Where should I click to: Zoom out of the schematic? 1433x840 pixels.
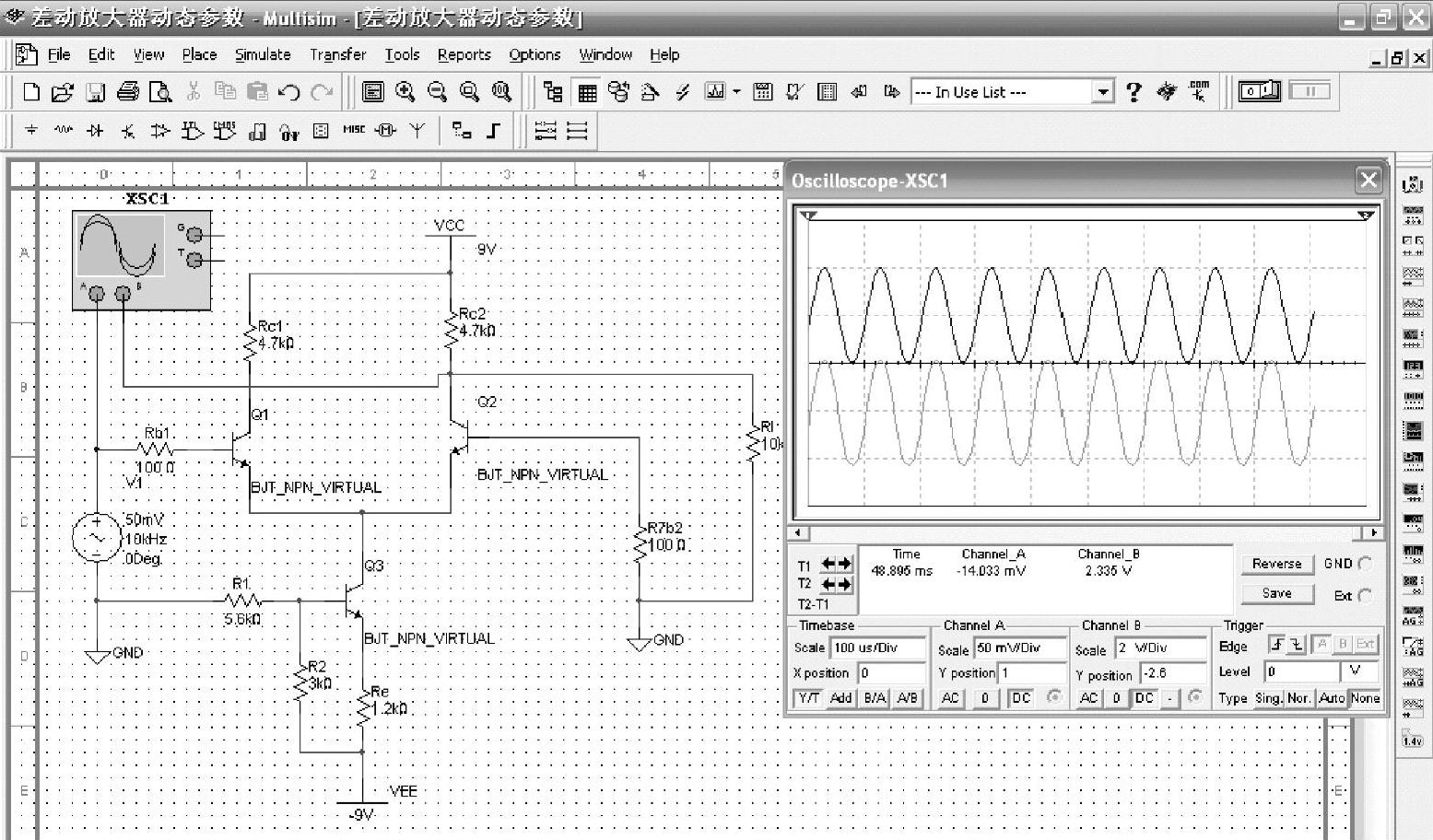[x=437, y=92]
